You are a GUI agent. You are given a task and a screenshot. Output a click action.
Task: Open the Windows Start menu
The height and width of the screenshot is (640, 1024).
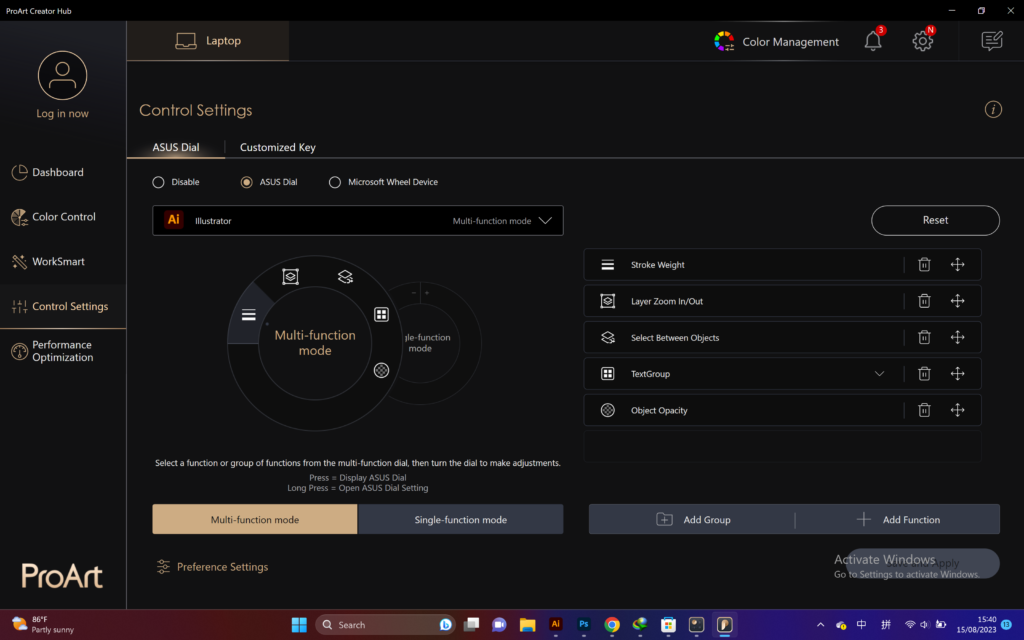[x=299, y=624]
